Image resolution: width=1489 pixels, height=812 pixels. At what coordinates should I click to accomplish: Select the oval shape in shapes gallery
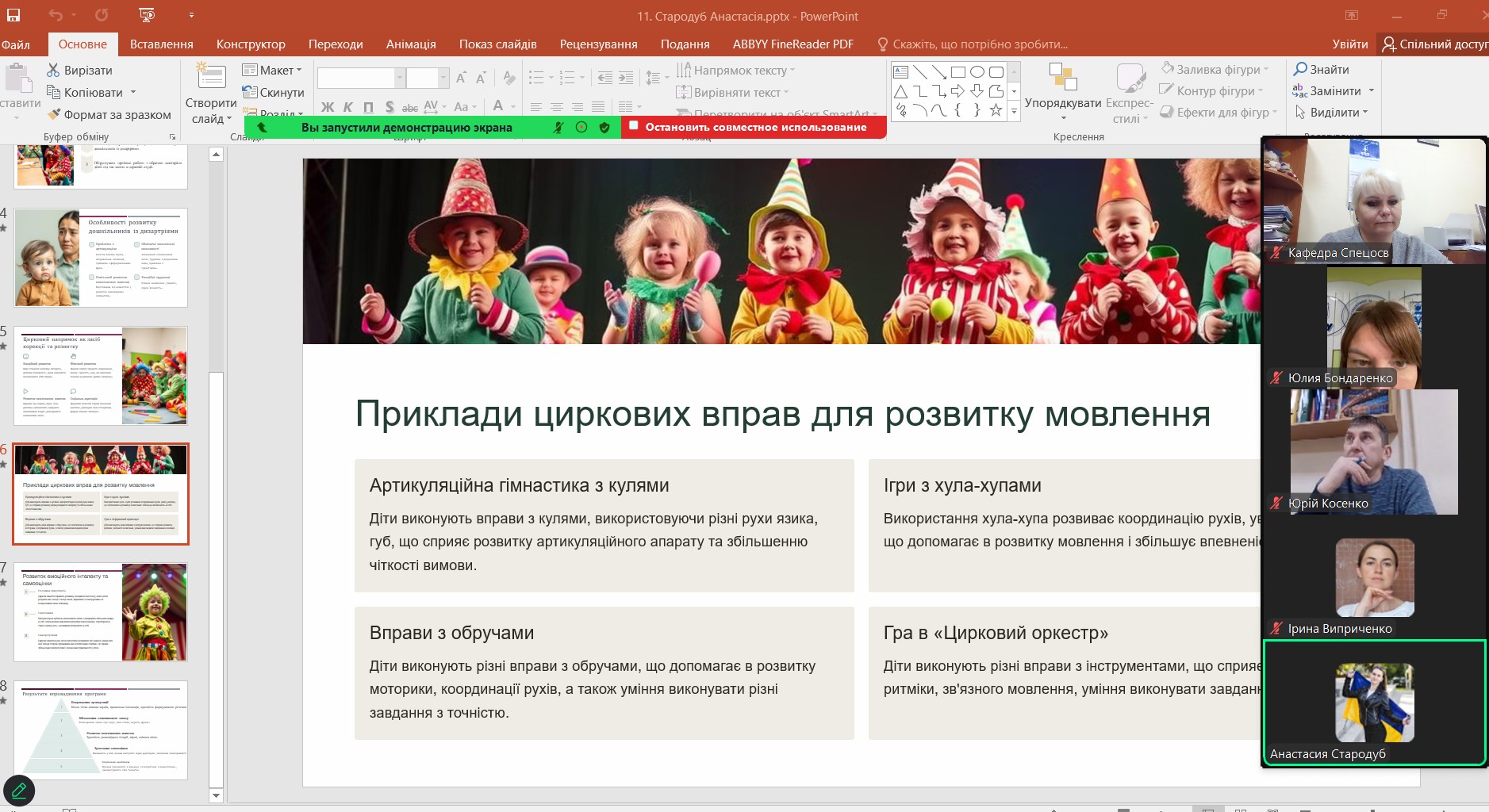tap(977, 72)
